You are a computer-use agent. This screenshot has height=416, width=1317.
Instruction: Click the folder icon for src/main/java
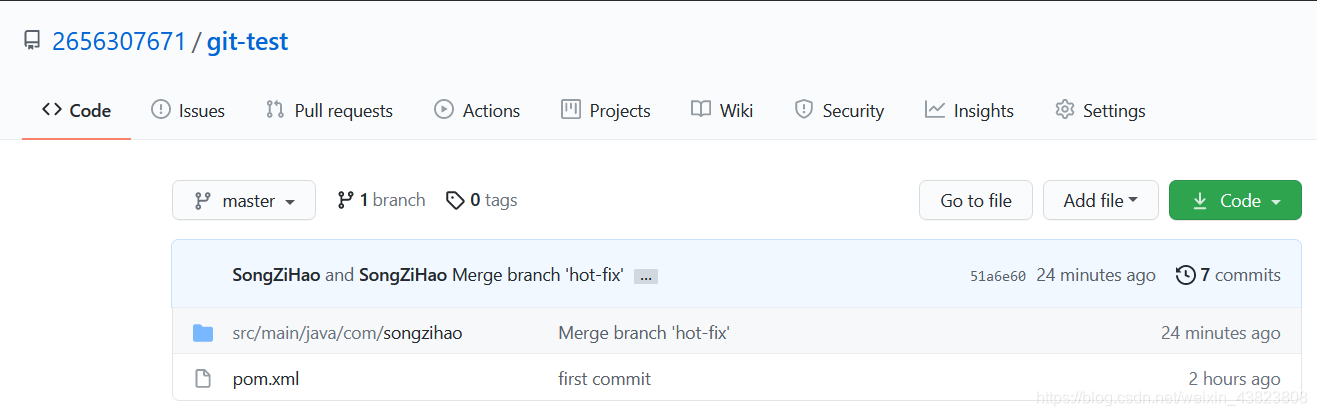pos(203,333)
